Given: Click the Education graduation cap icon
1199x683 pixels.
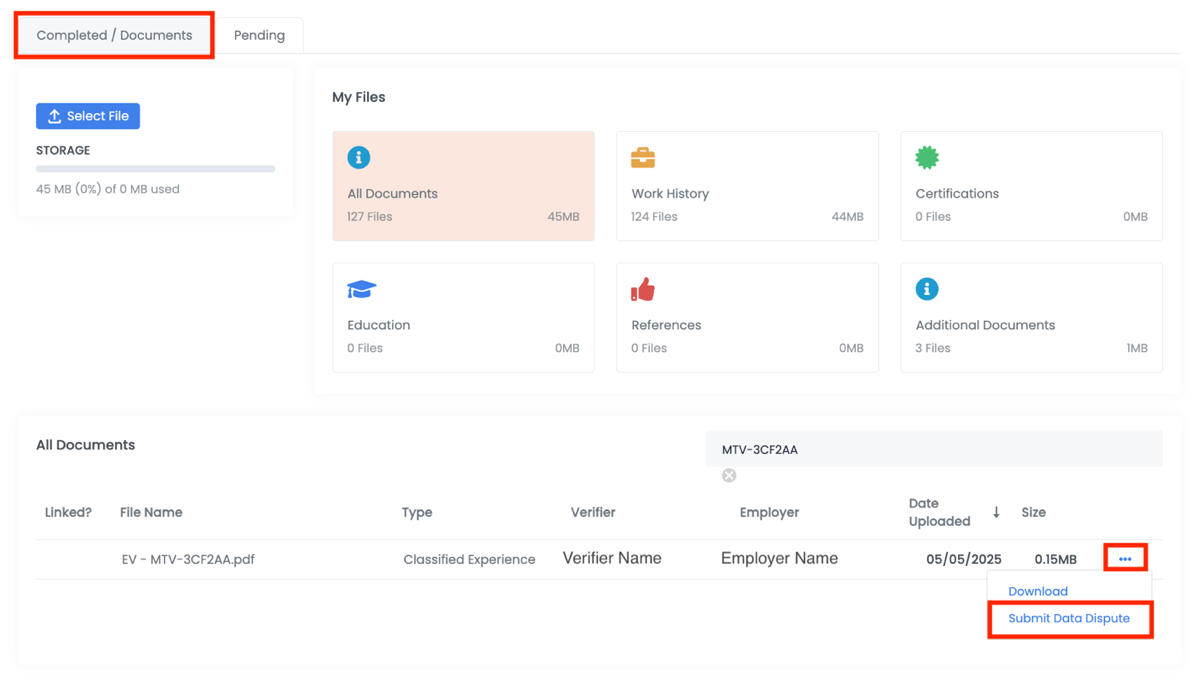Looking at the screenshot, I should 361,289.
